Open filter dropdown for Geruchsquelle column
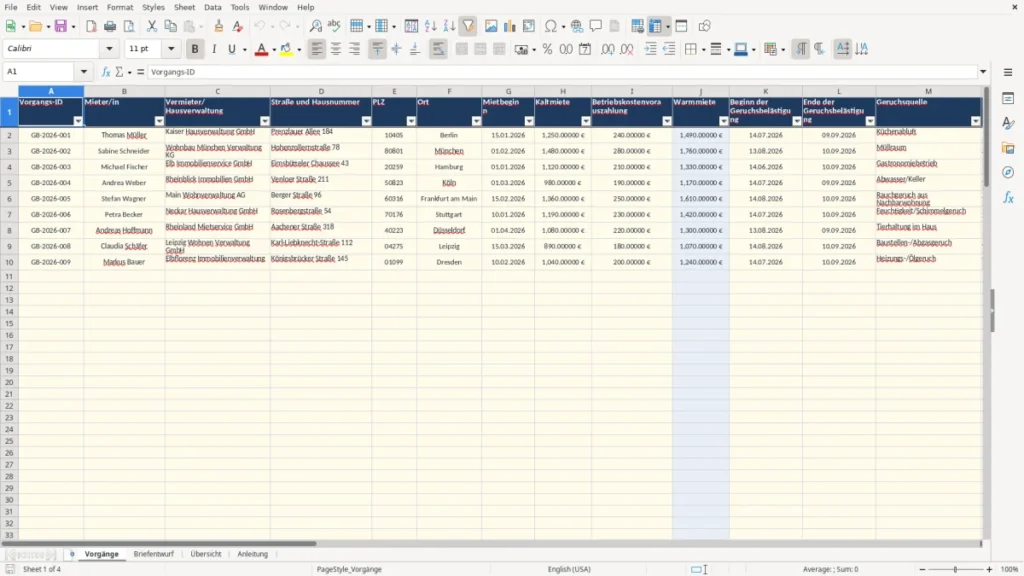 (x=975, y=121)
